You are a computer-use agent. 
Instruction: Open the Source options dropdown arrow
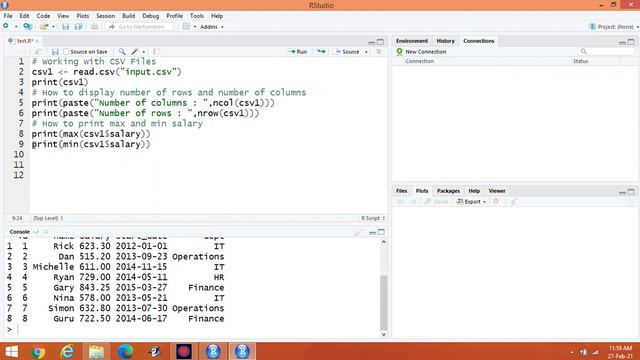pyautogui.click(x=366, y=52)
